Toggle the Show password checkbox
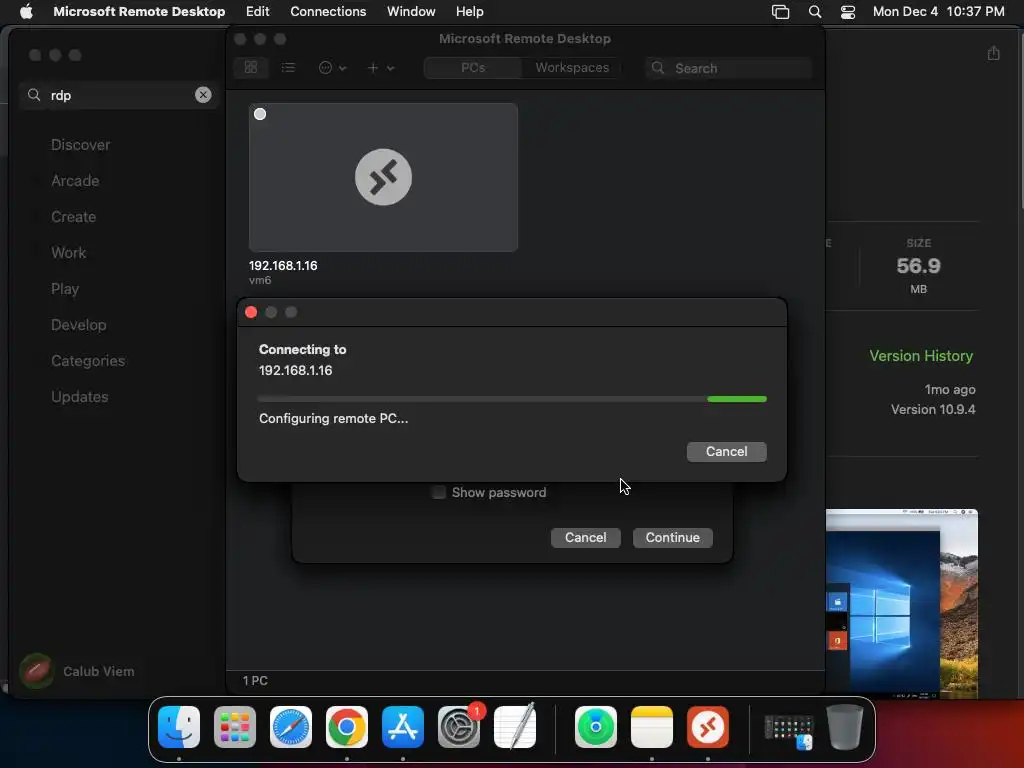This screenshot has width=1024, height=768. click(x=439, y=492)
